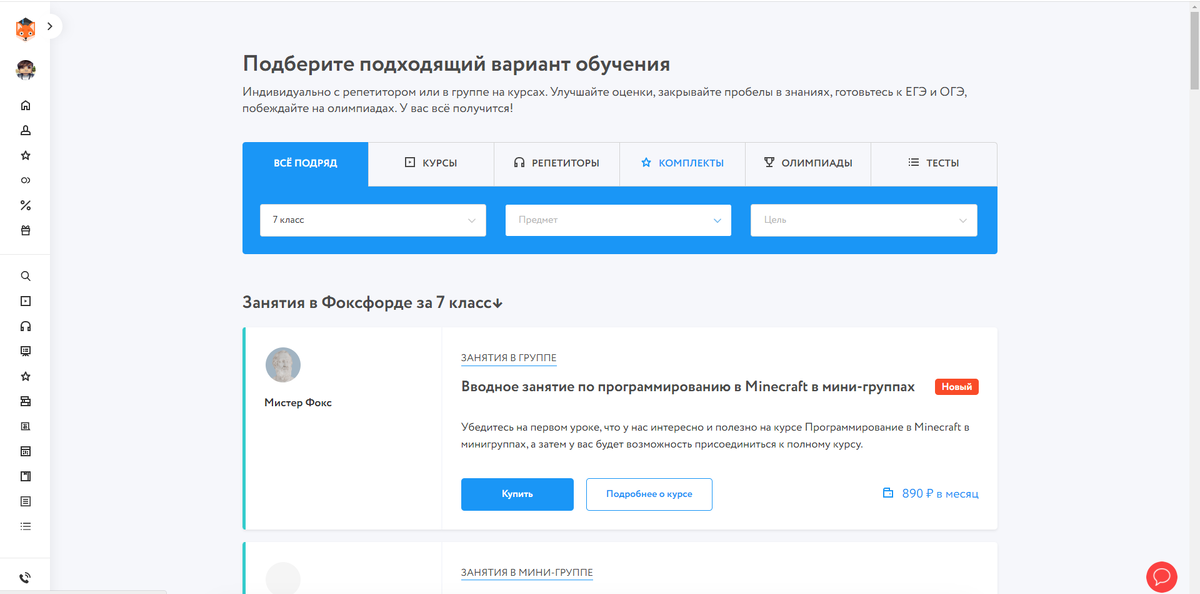Open the gift box icon in sidebar

(26, 231)
